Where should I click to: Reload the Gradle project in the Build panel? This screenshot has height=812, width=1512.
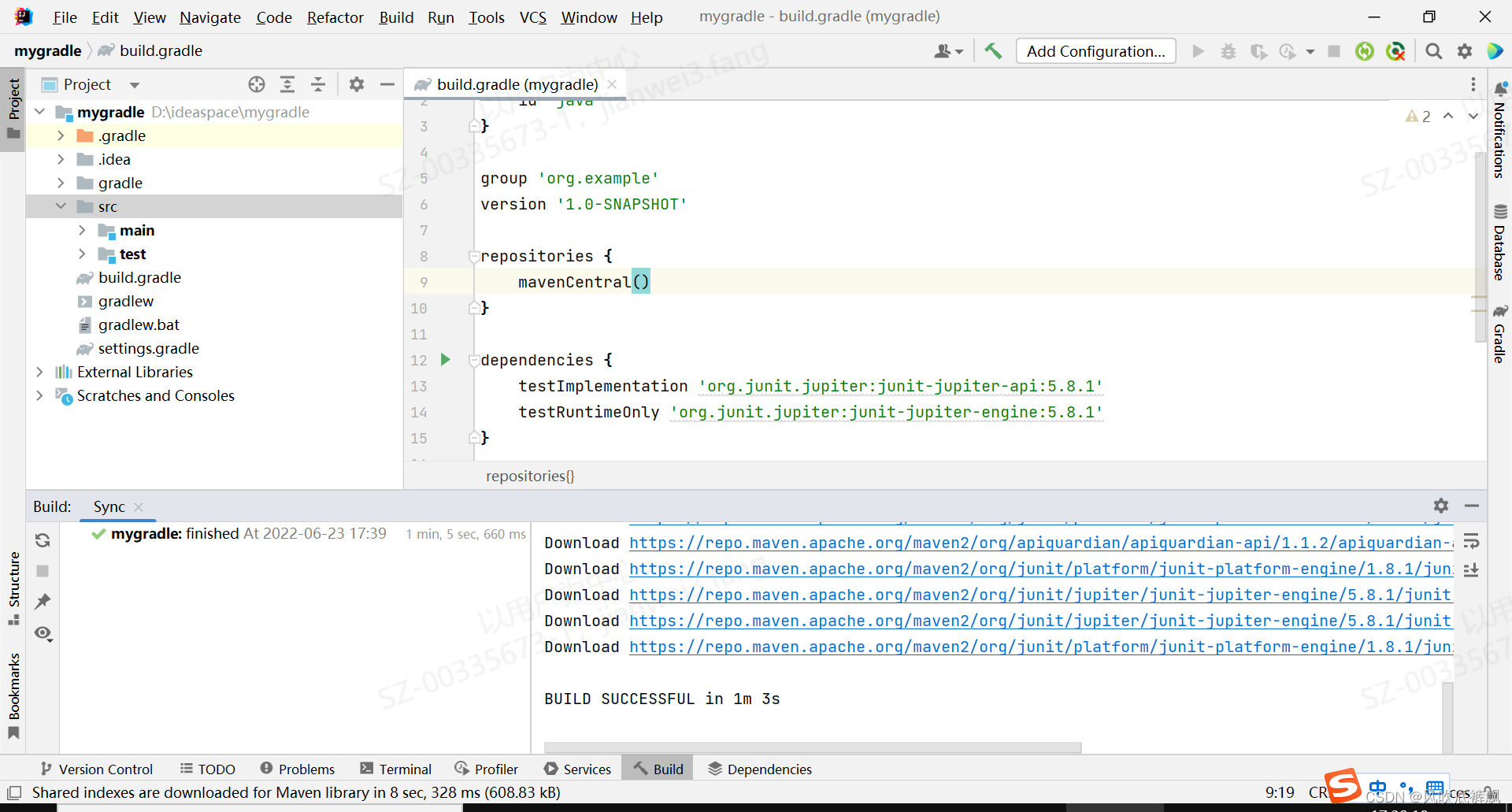pyautogui.click(x=43, y=540)
